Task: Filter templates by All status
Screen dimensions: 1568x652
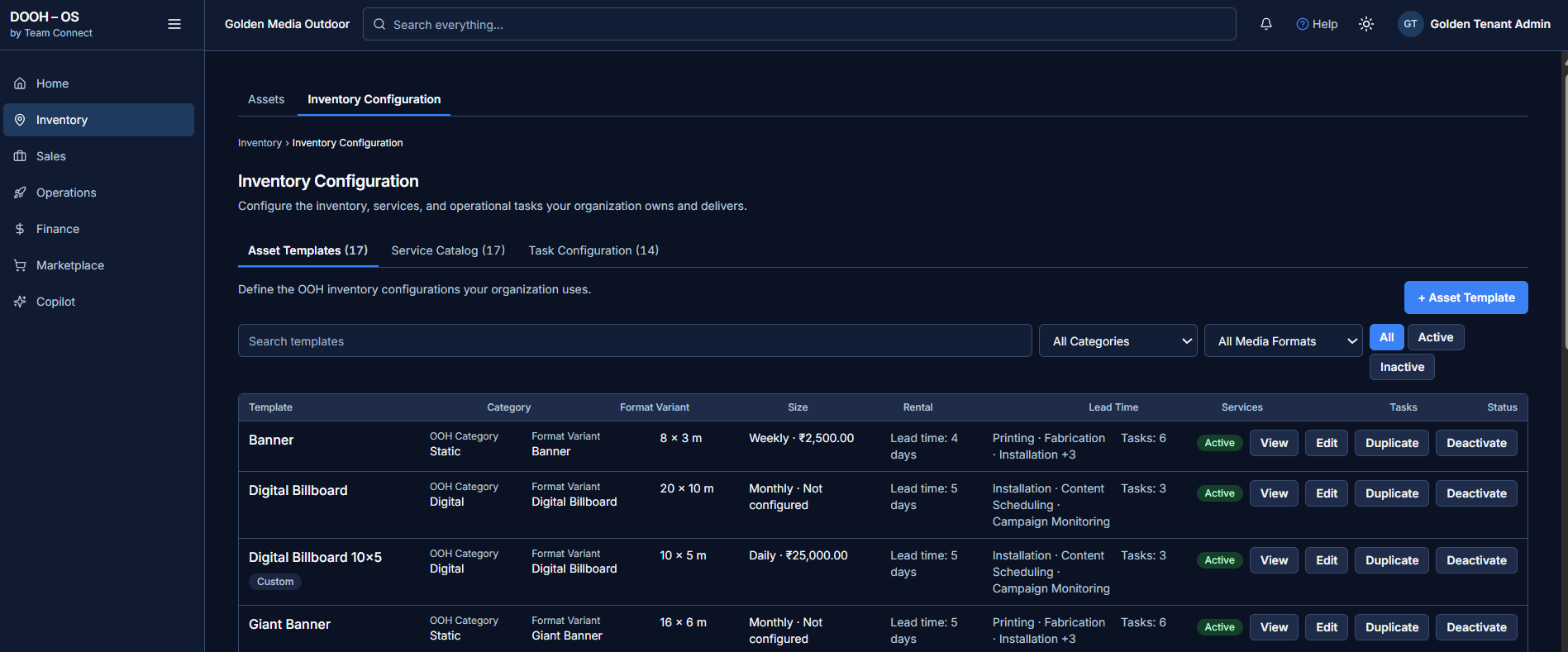Action: (x=1386, y=337)
